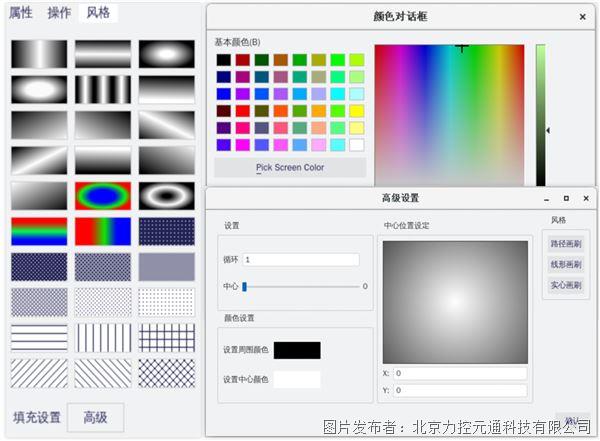Open the 高级 fill settings button
The image size is (600, 441).
coord(95,417)
